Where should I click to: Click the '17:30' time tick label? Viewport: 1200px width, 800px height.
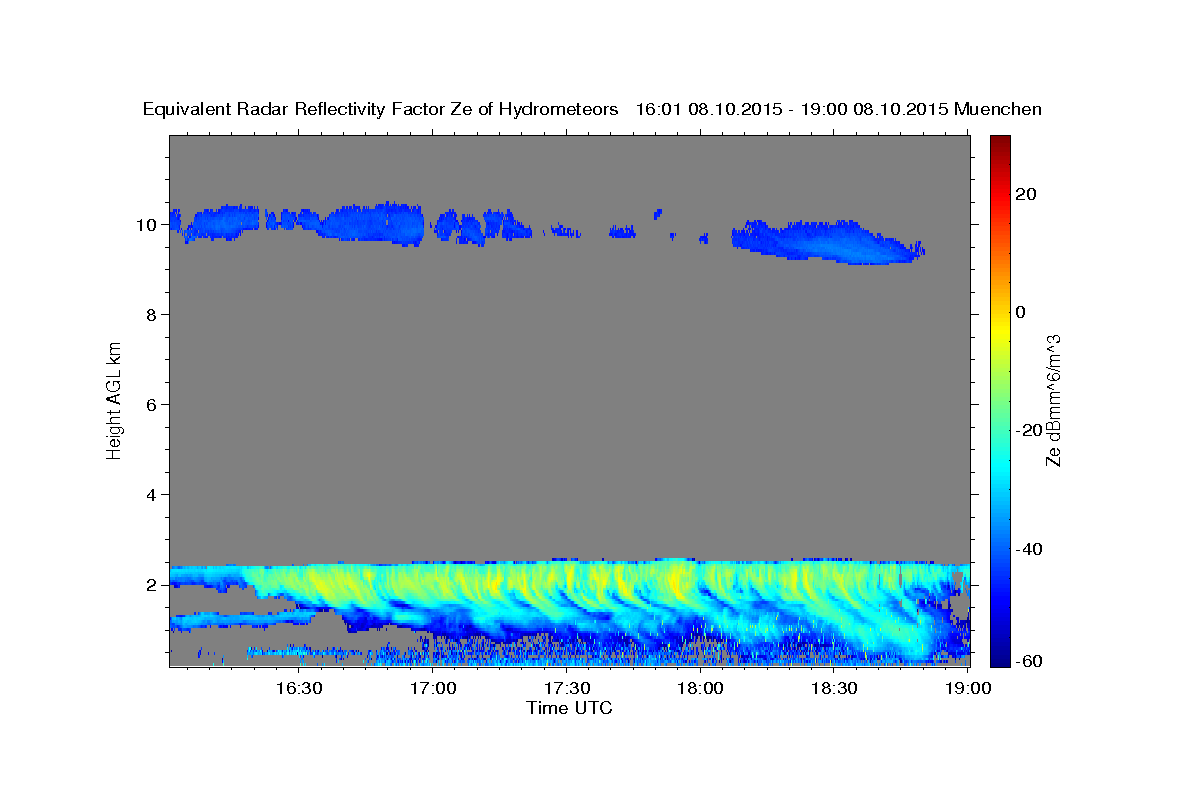coord(566,689)
